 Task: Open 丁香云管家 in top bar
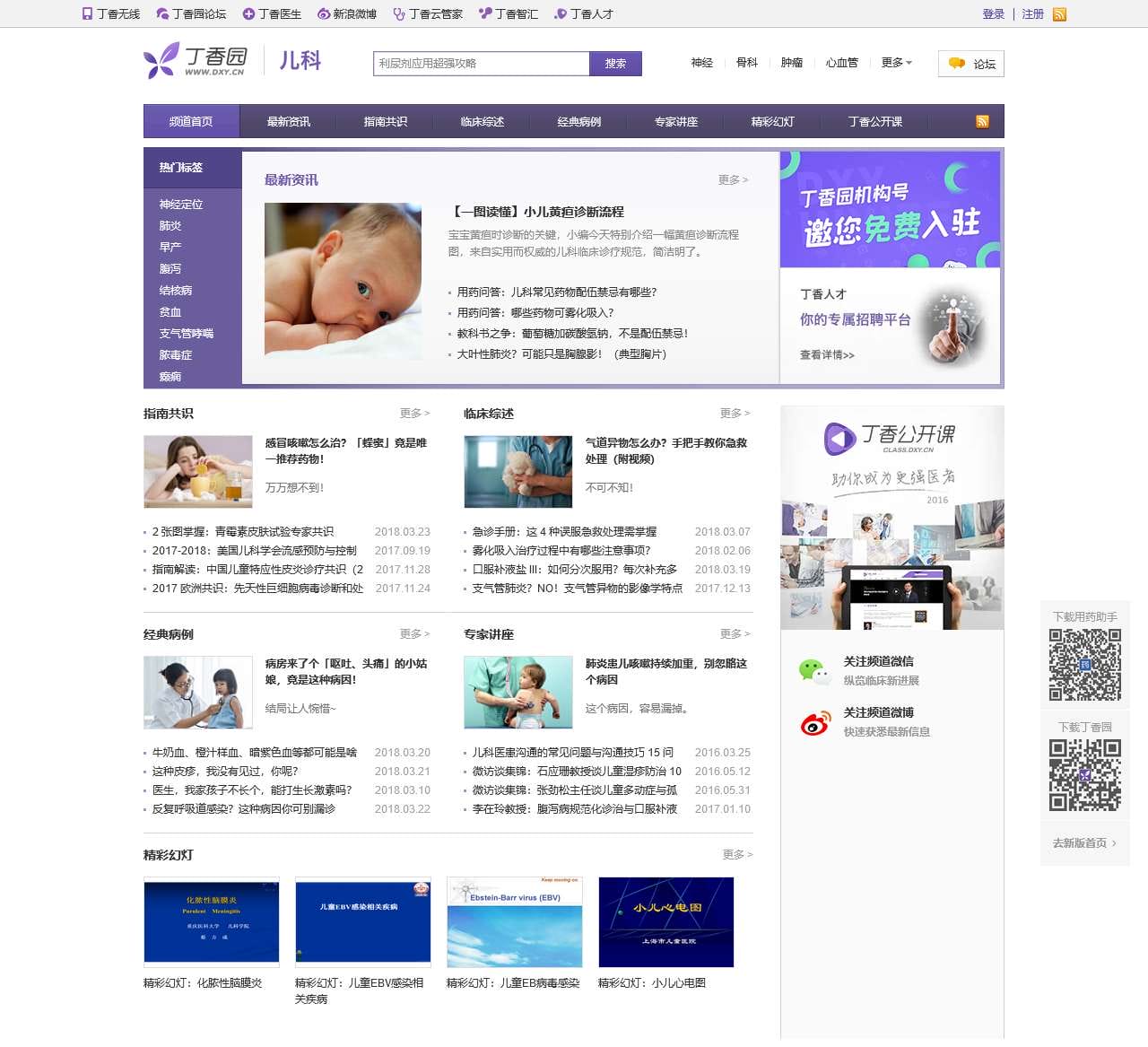pyautogui.click(x=428, y=14)
